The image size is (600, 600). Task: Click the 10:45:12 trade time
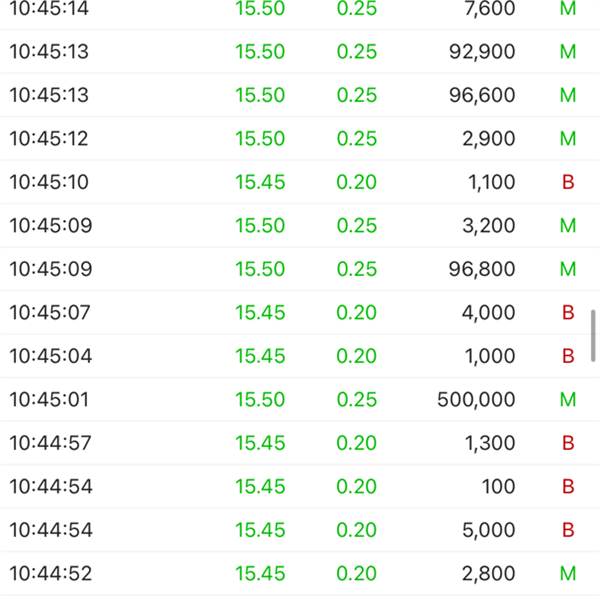(49, 139)
